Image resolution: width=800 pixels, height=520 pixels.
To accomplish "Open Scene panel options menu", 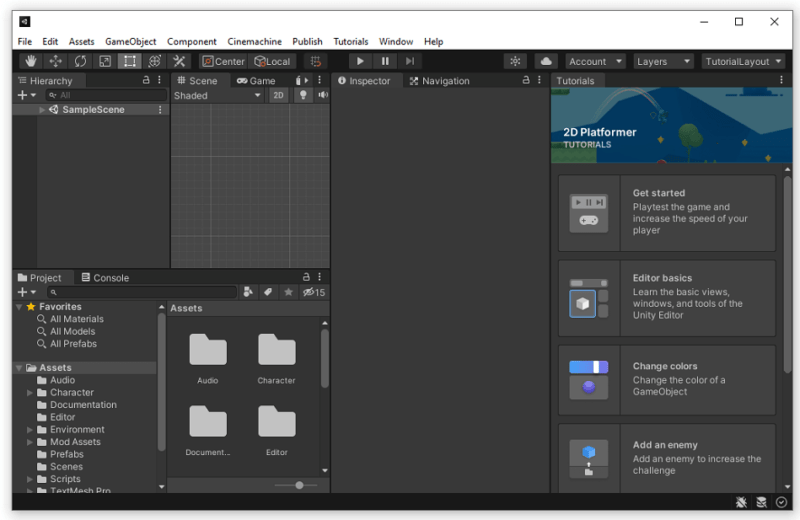I will coord(319,80).
